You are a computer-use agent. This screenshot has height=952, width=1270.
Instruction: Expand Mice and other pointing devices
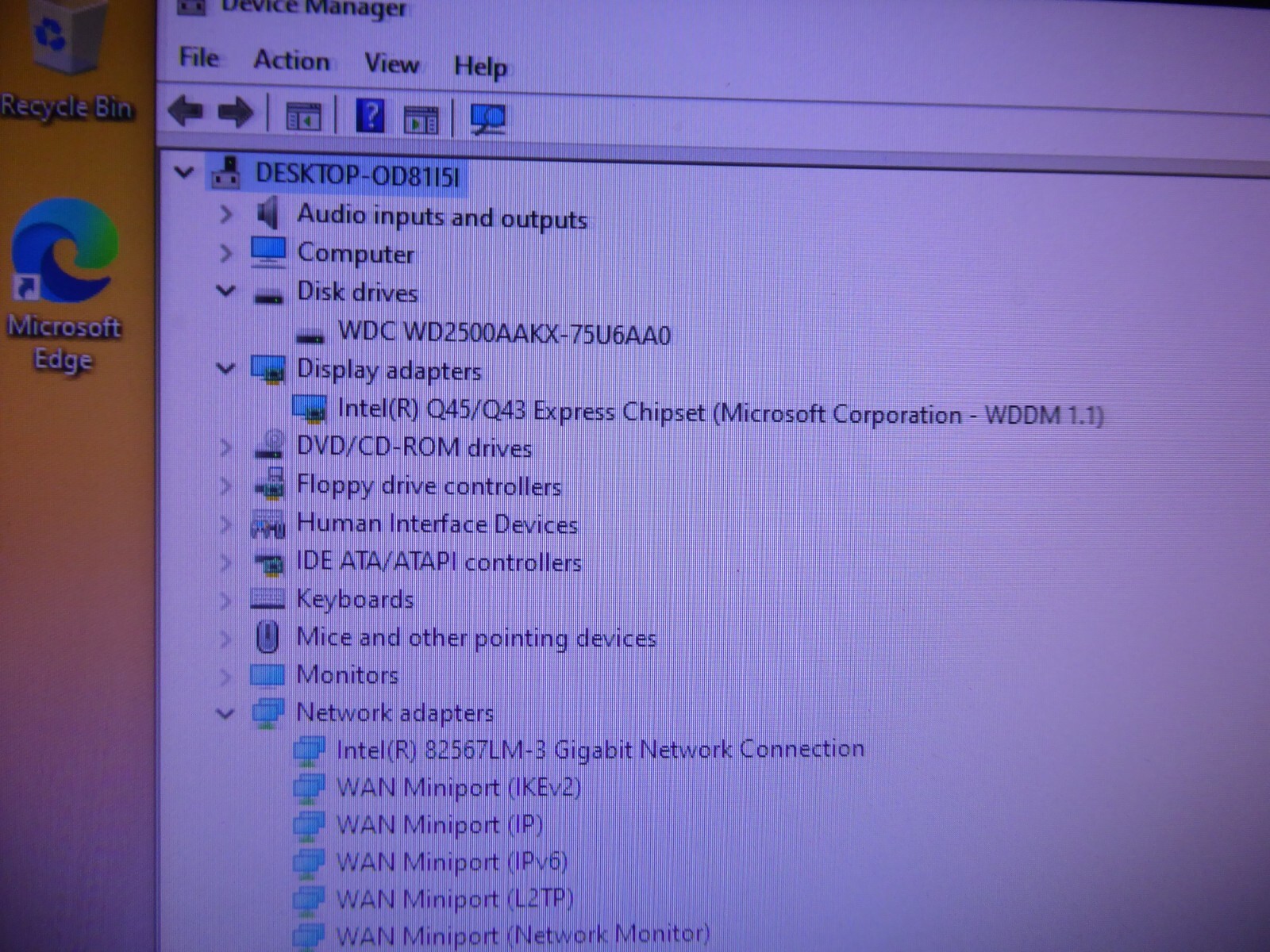tap(226, 638)
